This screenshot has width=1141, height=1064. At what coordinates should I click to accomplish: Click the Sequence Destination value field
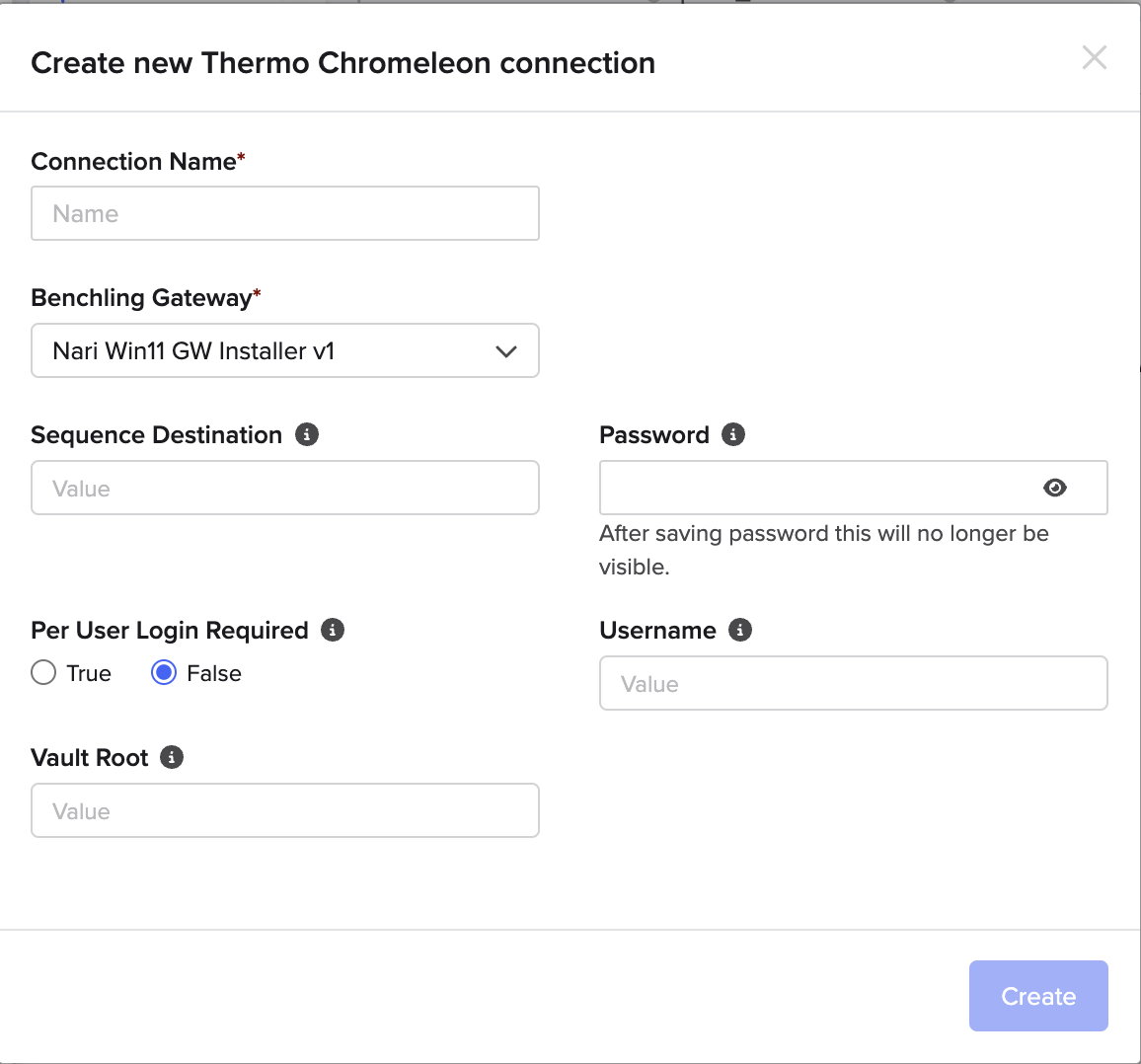coord(285,488)
